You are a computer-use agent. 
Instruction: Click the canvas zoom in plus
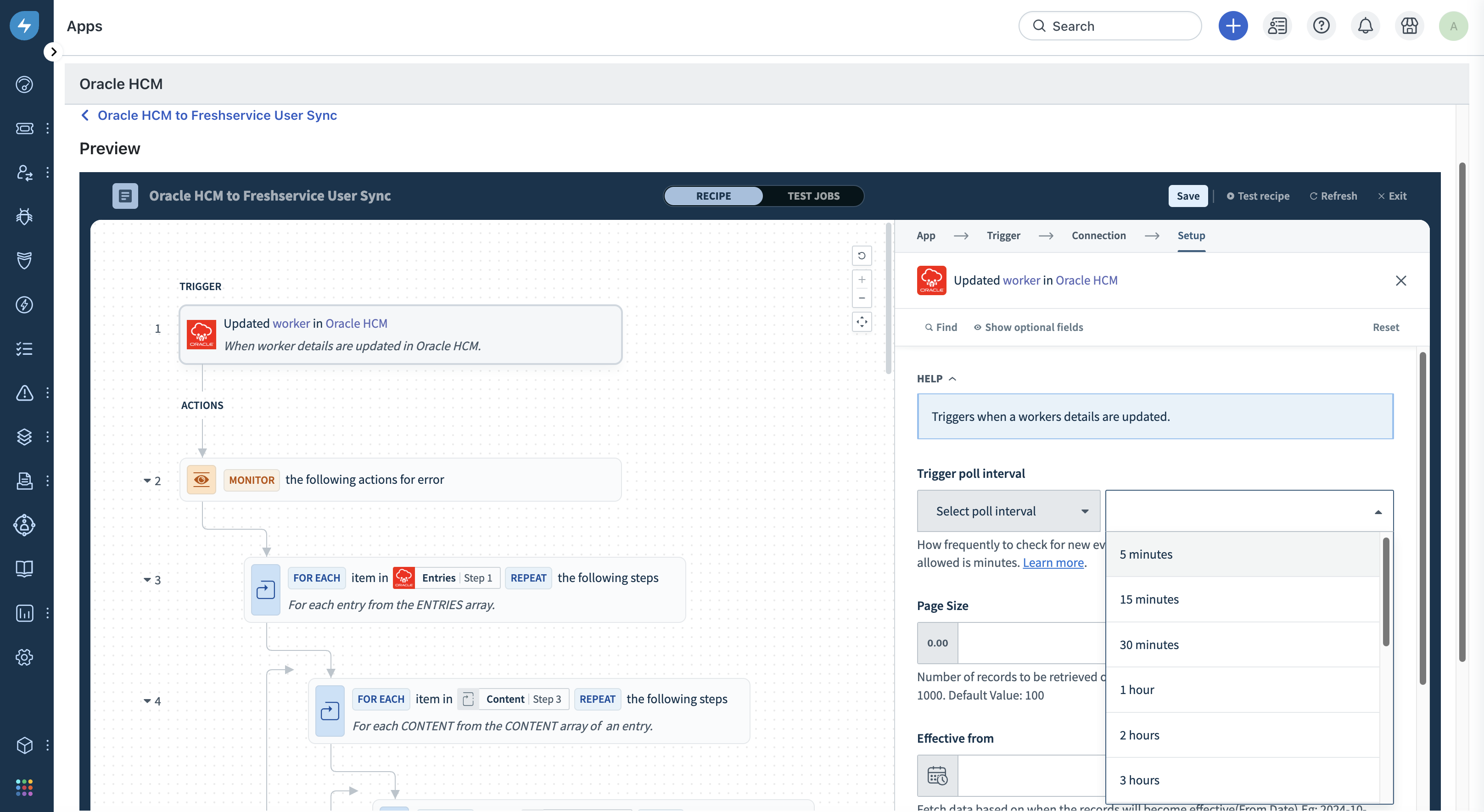pos(862,280)
